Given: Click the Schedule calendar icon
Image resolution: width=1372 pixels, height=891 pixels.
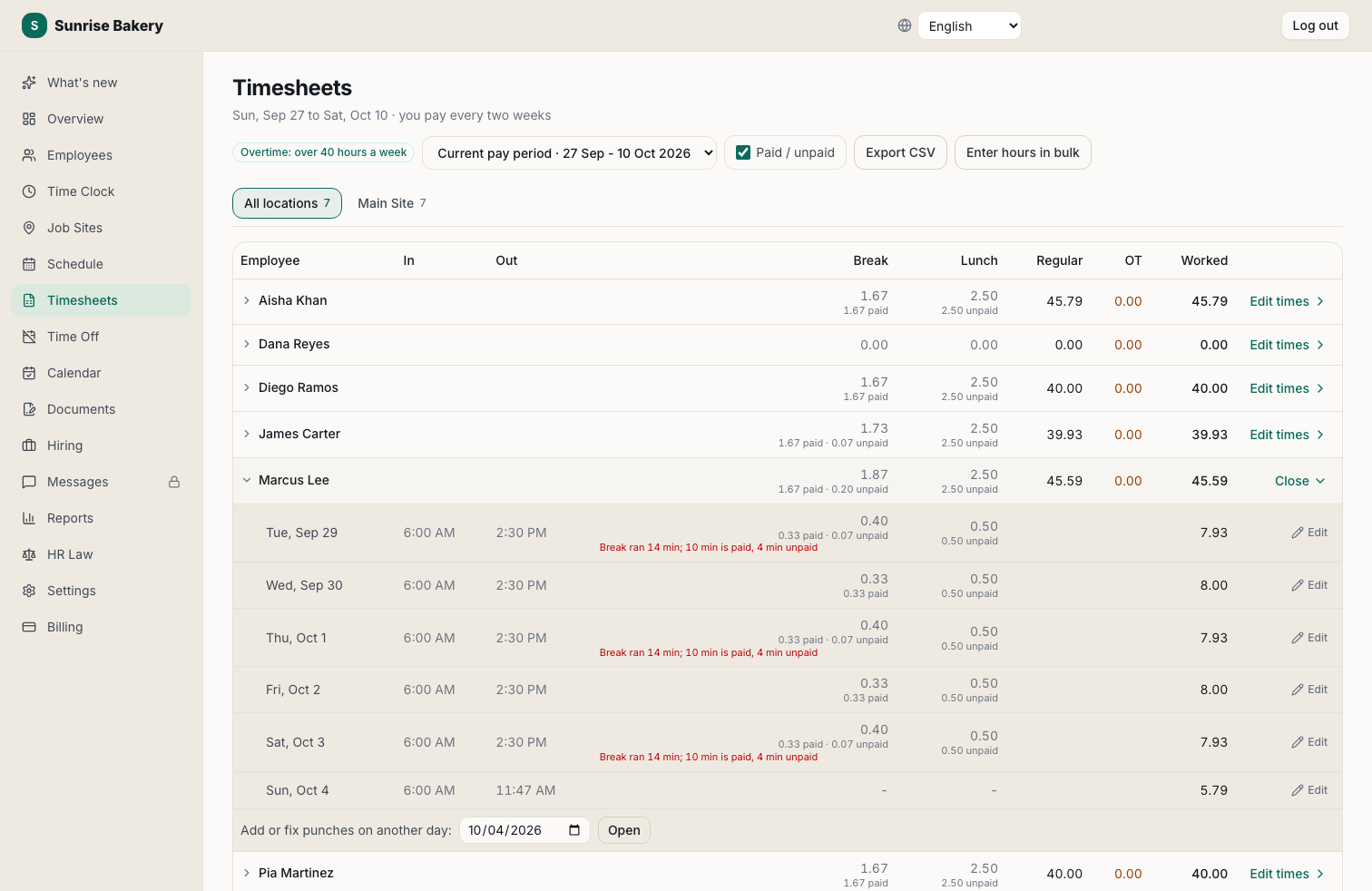Looking at the screenshot, I should tap(29, 264).
